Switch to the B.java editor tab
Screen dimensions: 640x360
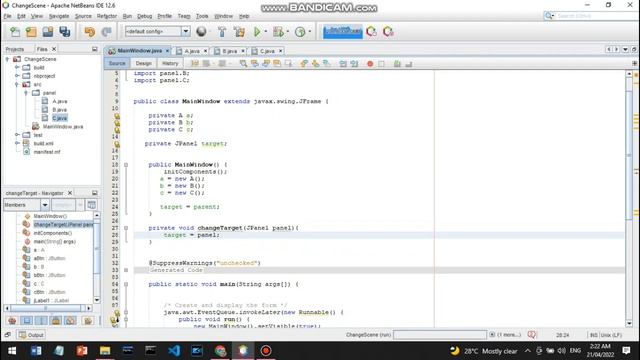pos(229,51)
